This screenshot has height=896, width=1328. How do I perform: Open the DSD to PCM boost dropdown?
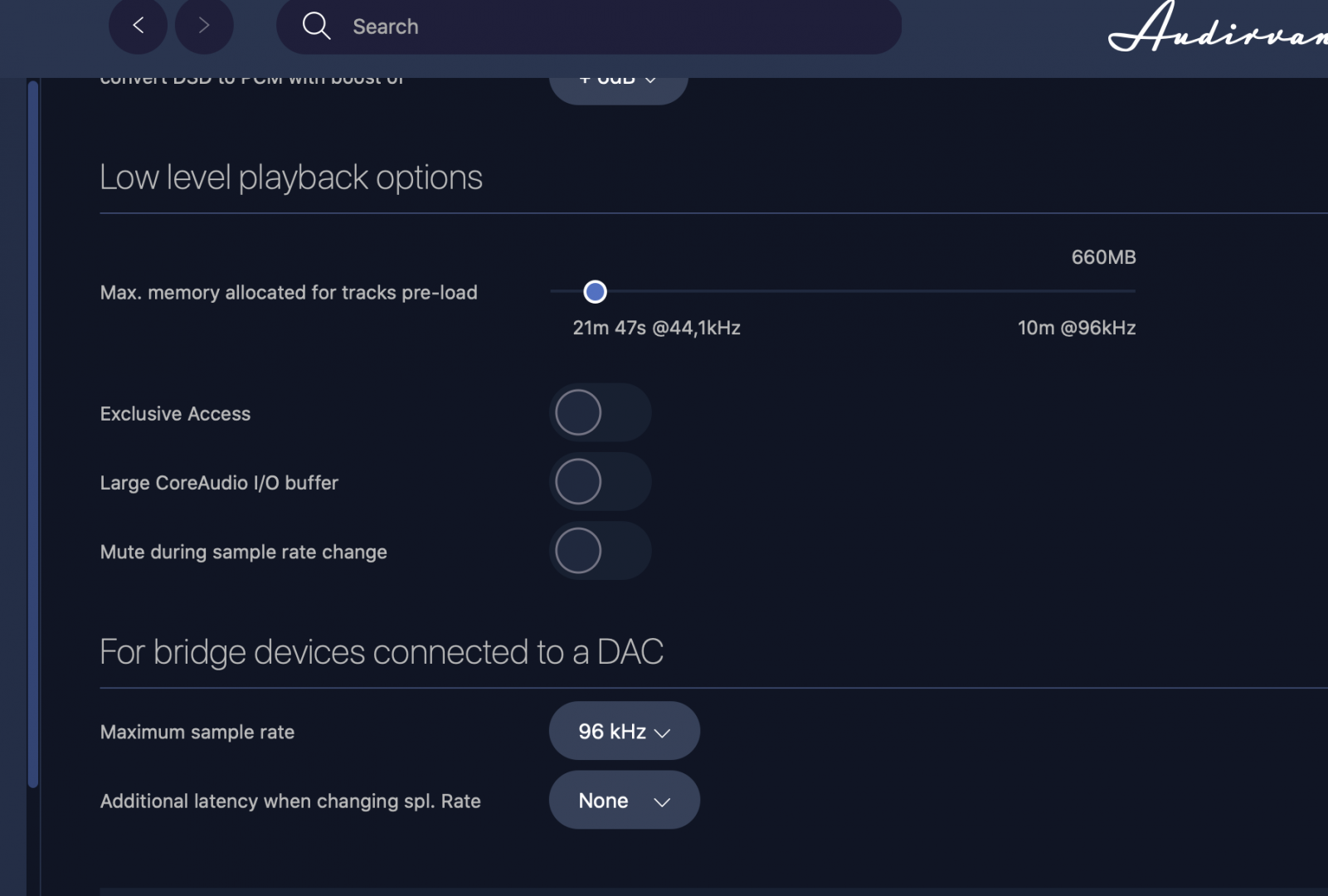click(x=618, y=84)
